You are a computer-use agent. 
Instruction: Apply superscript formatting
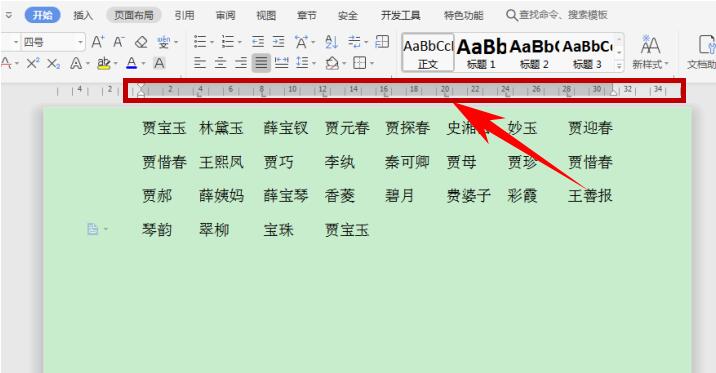[x=32, y=63]
